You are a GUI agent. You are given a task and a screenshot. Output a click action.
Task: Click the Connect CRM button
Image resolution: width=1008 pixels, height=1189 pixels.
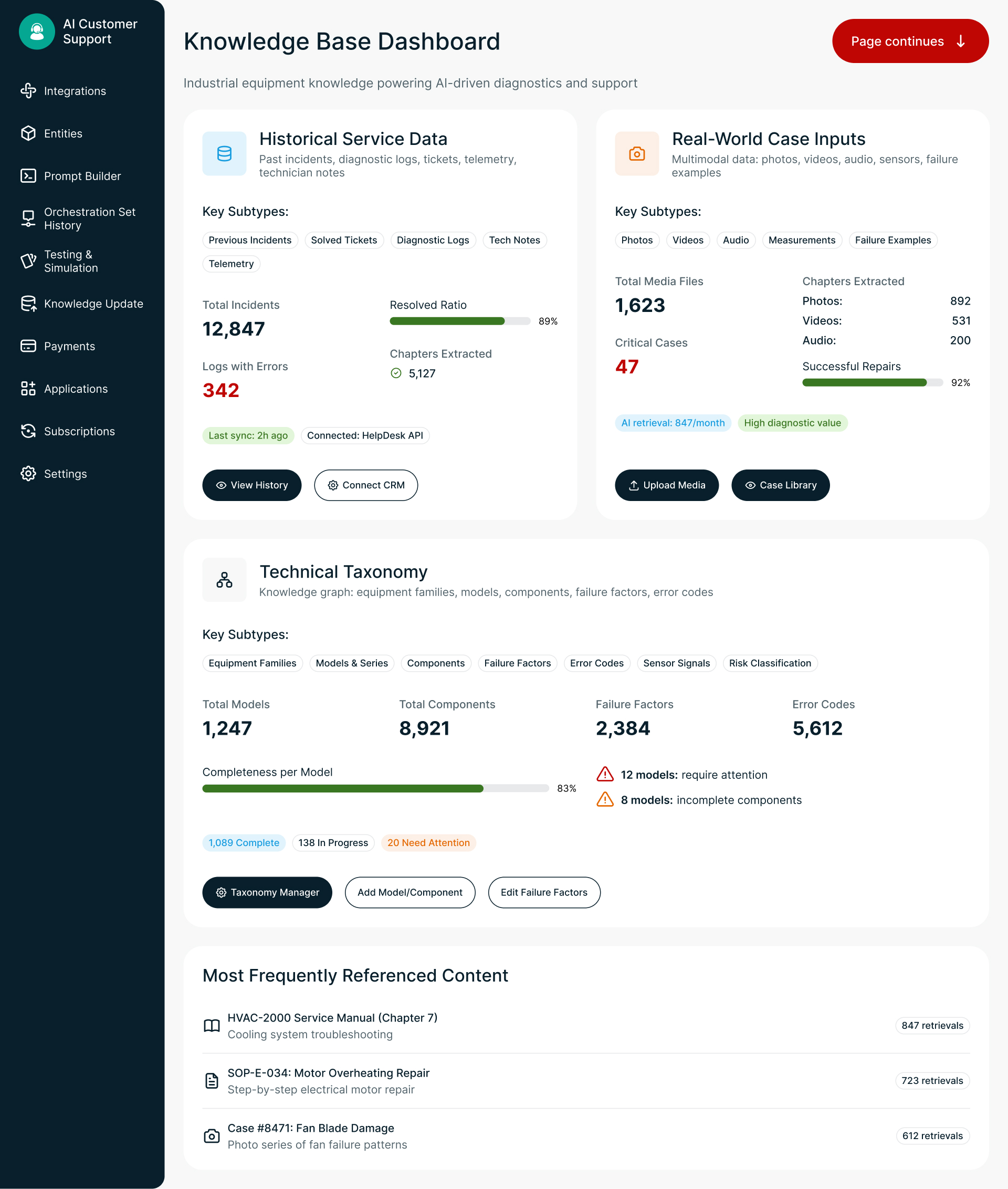pos(366,485)
